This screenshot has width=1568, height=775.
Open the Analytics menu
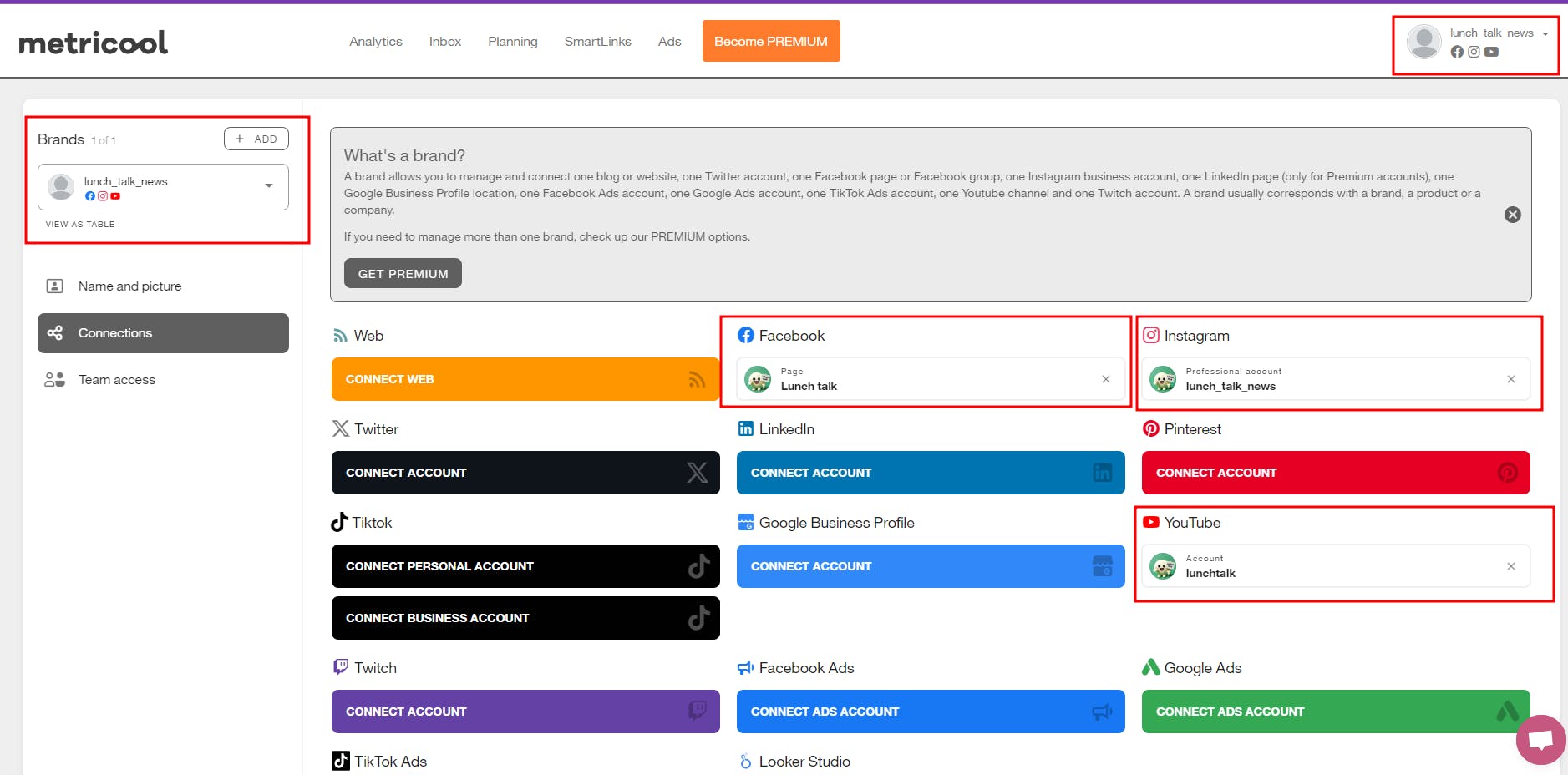376,42
